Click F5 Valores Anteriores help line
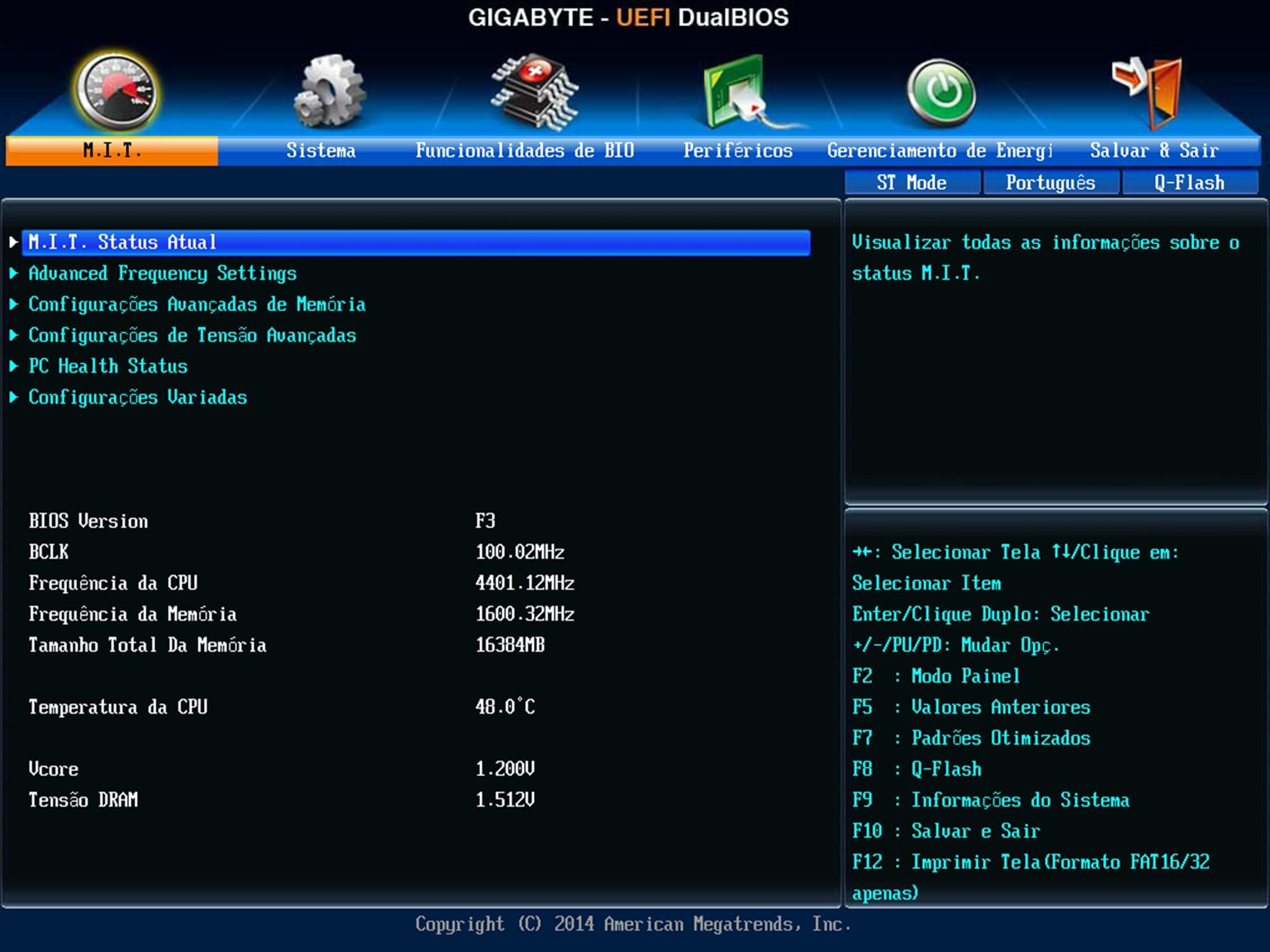The height and width of the screenshot is (952, 1270). (971, 708)
